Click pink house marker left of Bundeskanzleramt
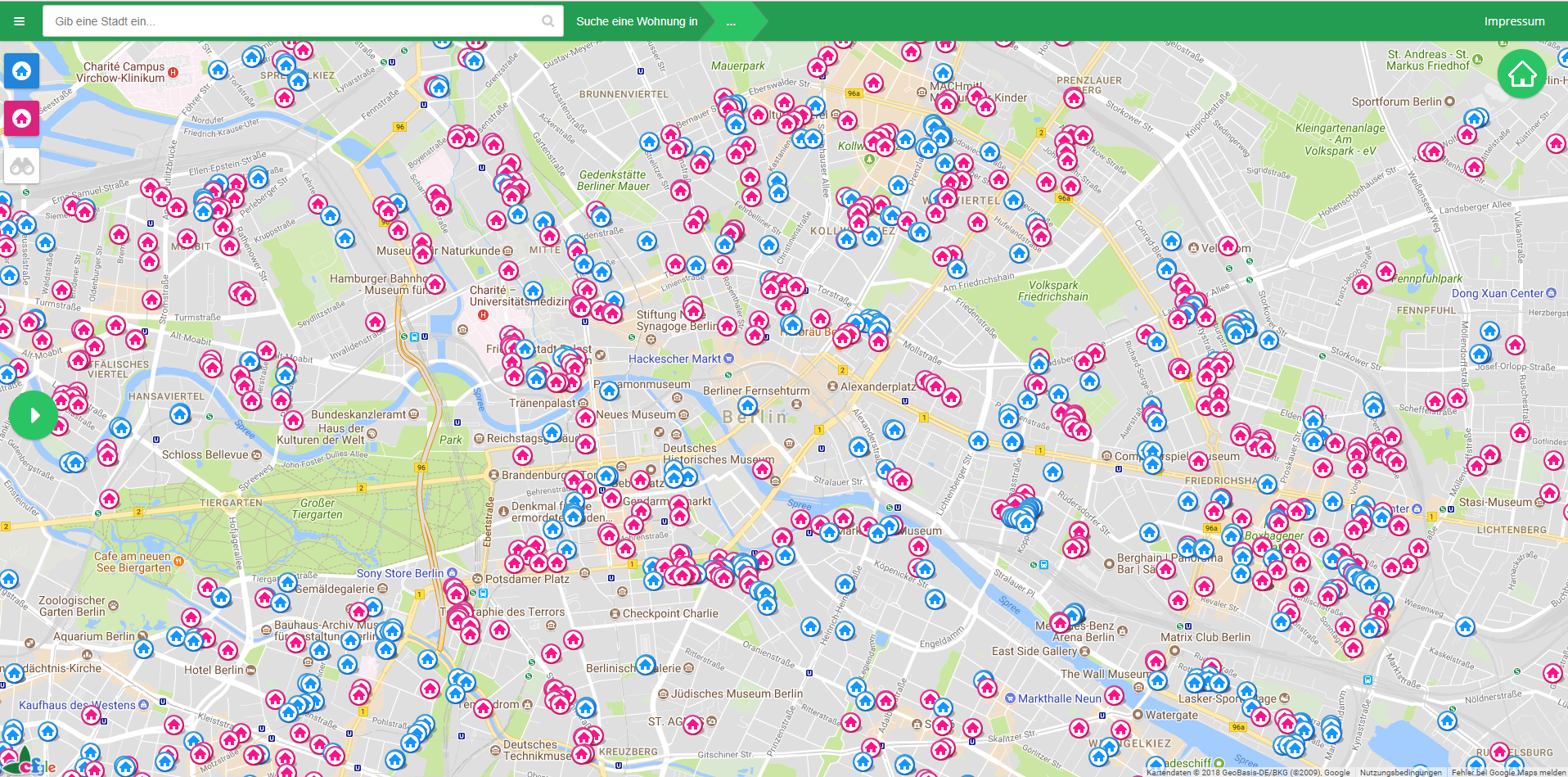This screenshot has width=1568, height=777. pyautogui.click(x=294, y=420)
